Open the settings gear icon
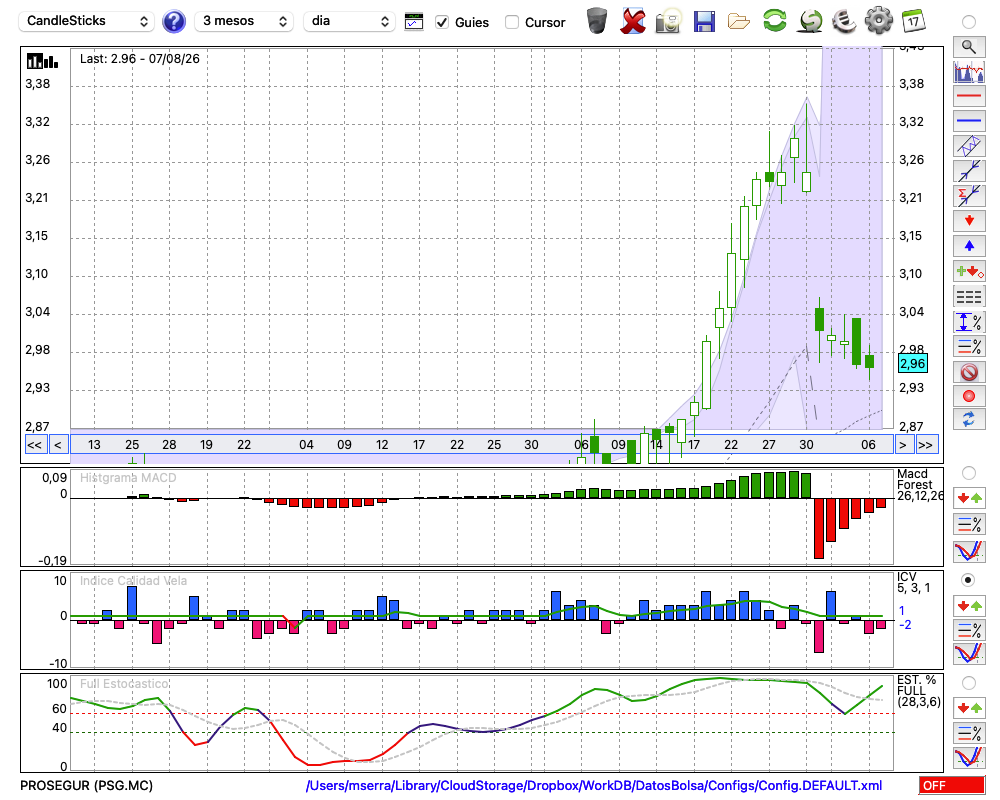Image resolution: width=1000 pixels, height=800 pixels. pyautogui.click(x=878, y=21)
